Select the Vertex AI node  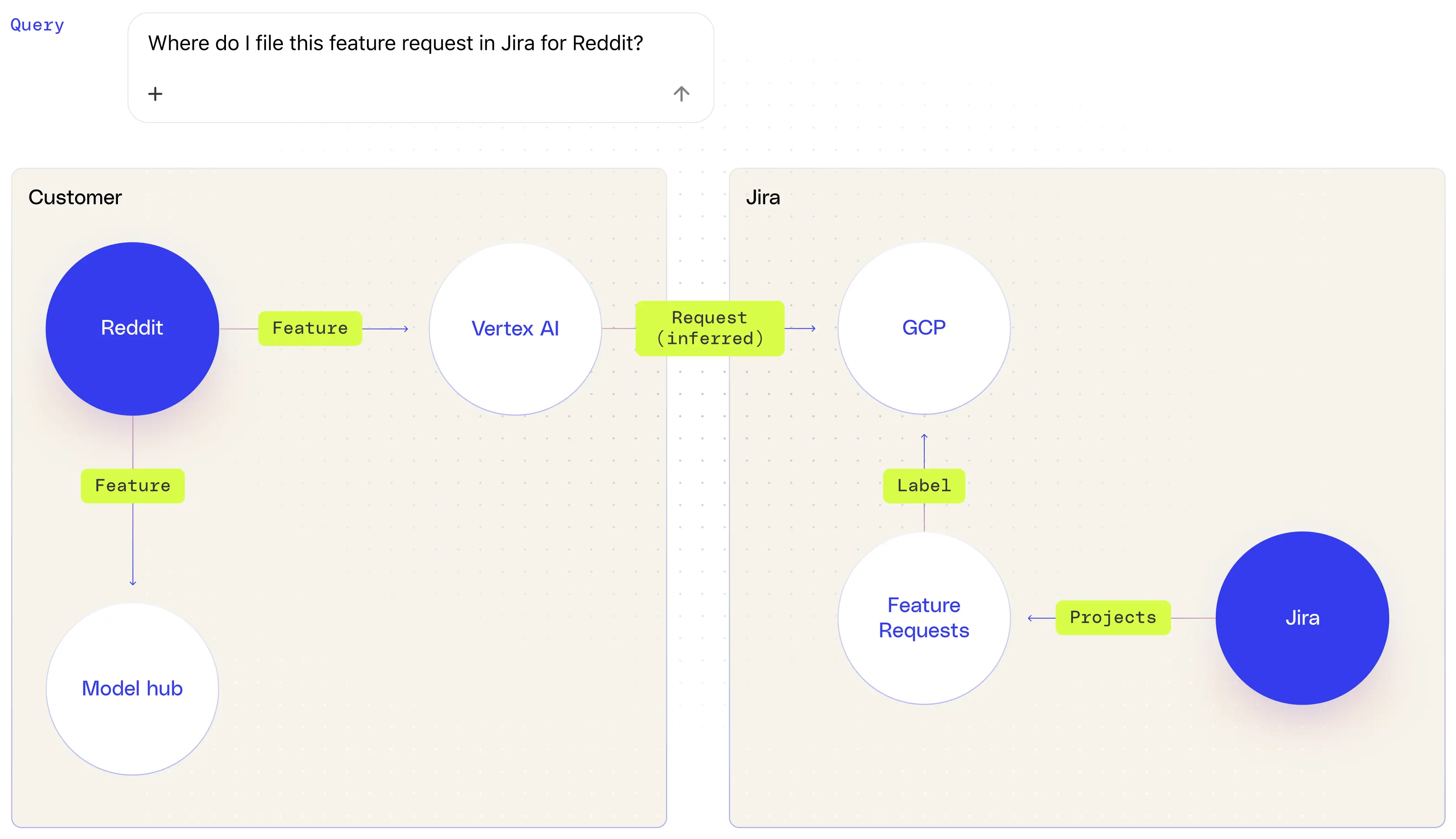pos(515,329)
